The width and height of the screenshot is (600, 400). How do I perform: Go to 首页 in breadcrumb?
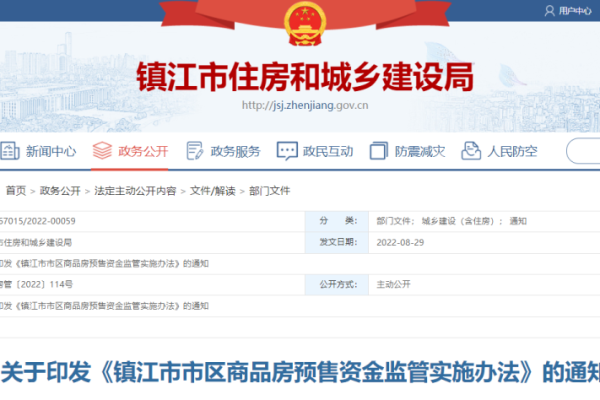(16, 191)
